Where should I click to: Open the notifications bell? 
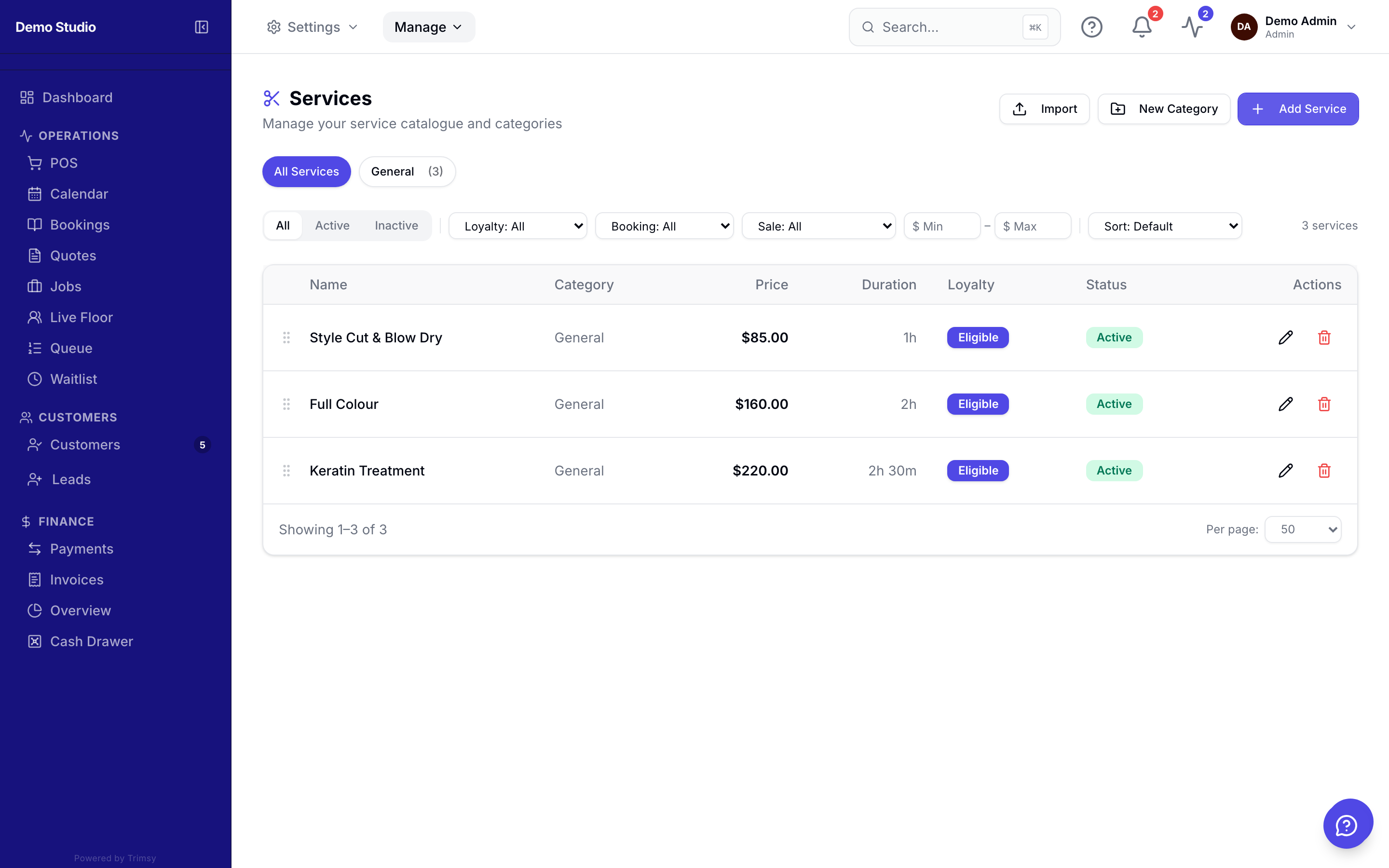click(1142, 27)
